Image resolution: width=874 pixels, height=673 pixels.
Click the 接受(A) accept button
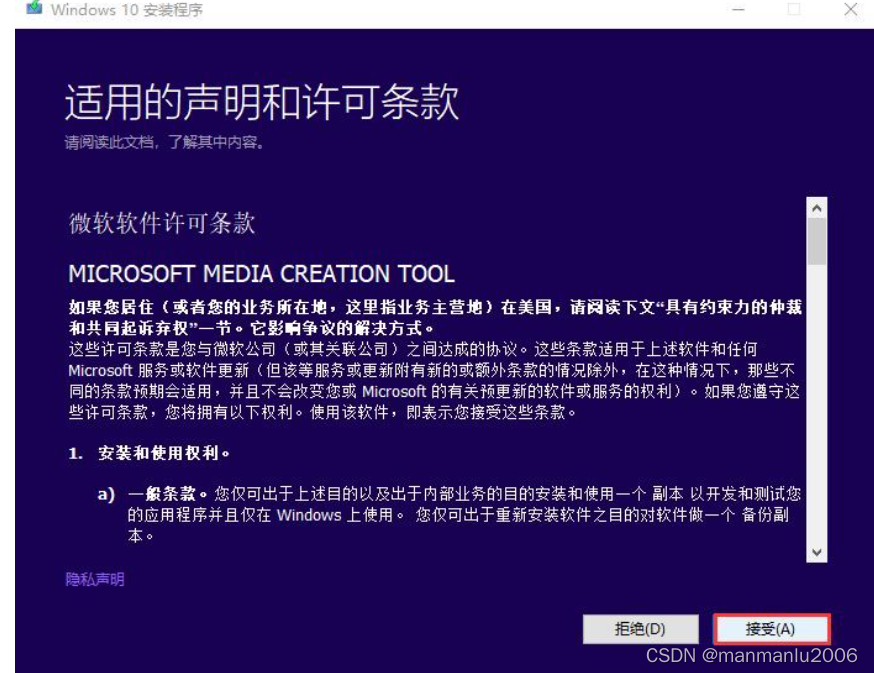coord(771,629)
